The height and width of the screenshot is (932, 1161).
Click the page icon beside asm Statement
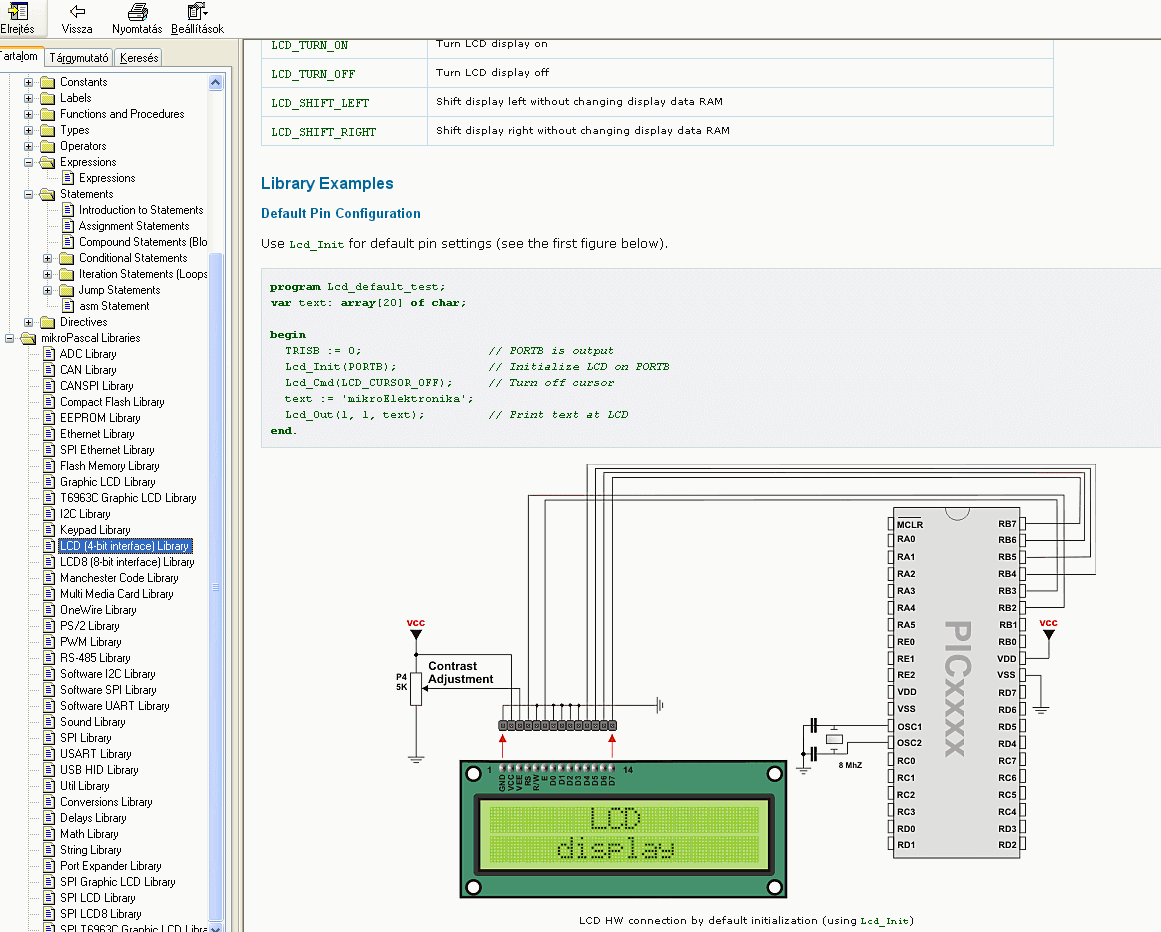(x=68, y=306)
